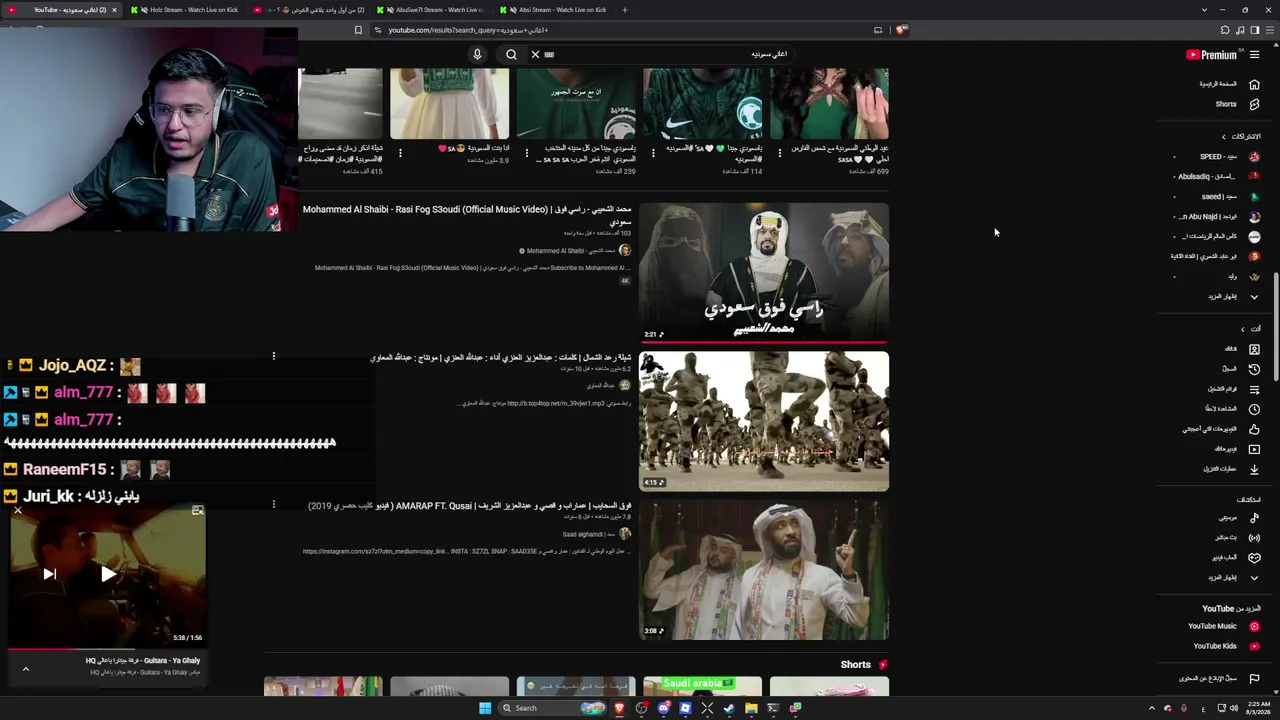Expand more Explore items in sidebar

1254,578
